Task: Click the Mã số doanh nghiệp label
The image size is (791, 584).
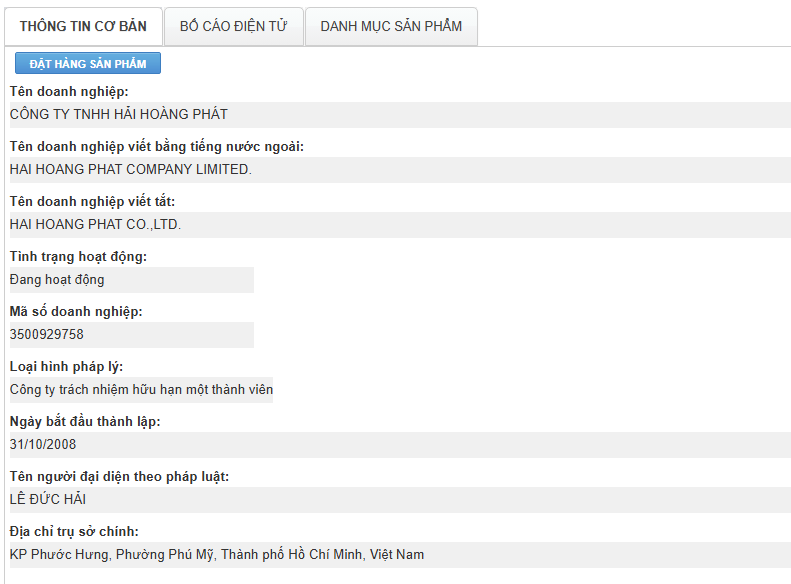Action: point(76,312)
